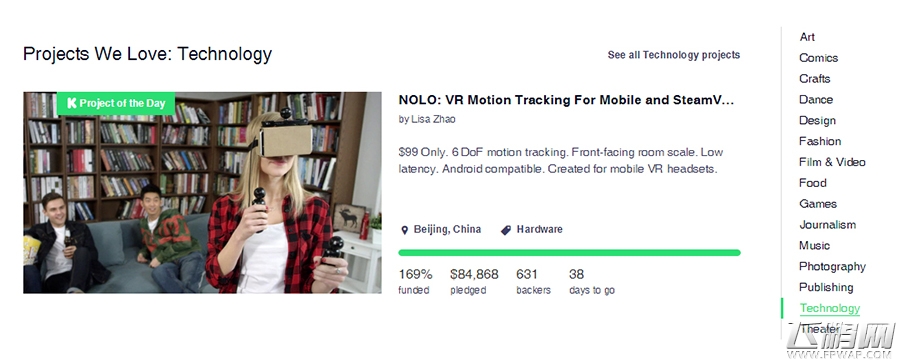Open the Design category
Viewport: 900px width, 362px height.
pos(817,120)
